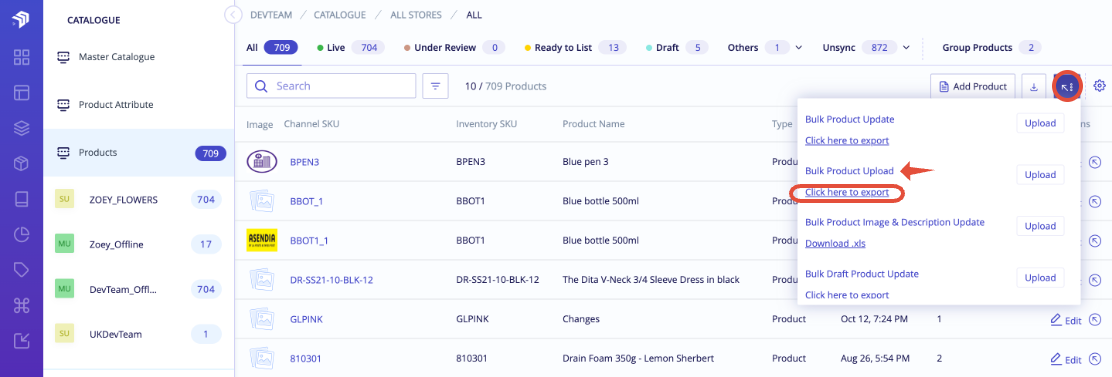Click Upload for Bulk Product Upload
Image resolution: width=1112 pixels, height=377 pixels.
(1040, 175)
